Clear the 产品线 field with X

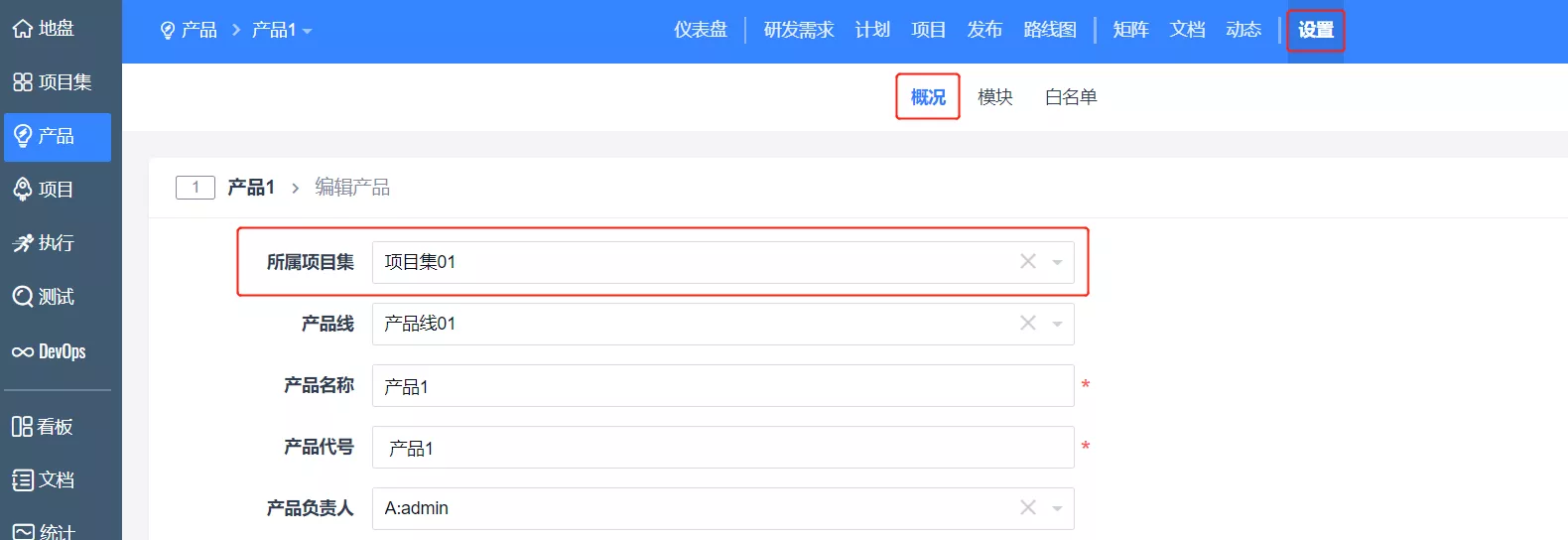pyautogui.click(x=1028, y=324)
